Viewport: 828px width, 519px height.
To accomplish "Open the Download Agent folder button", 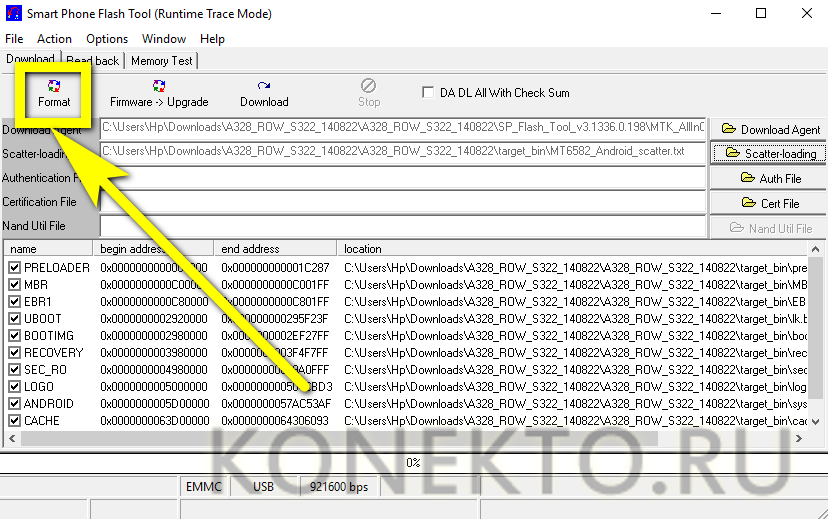I will tap(769, 129).
